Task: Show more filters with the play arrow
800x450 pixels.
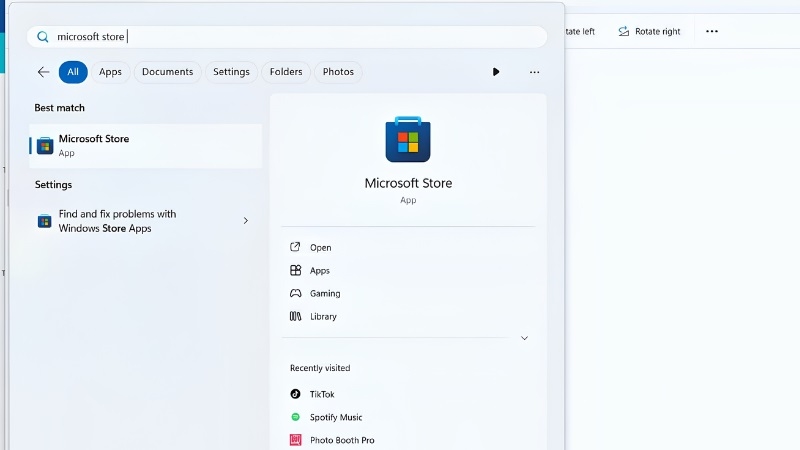Action: [x=496, y=72]
